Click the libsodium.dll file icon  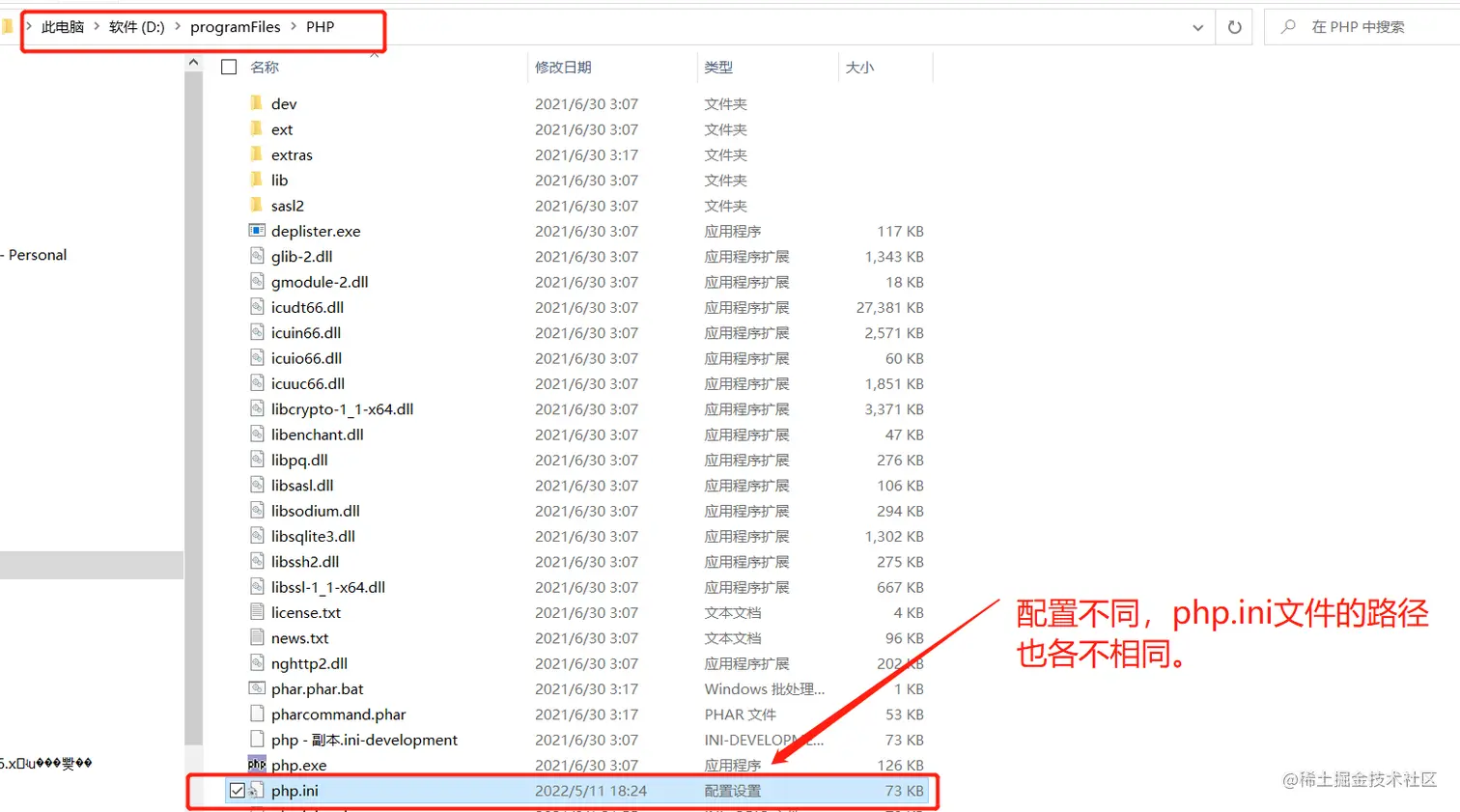[x=257, y=510]
